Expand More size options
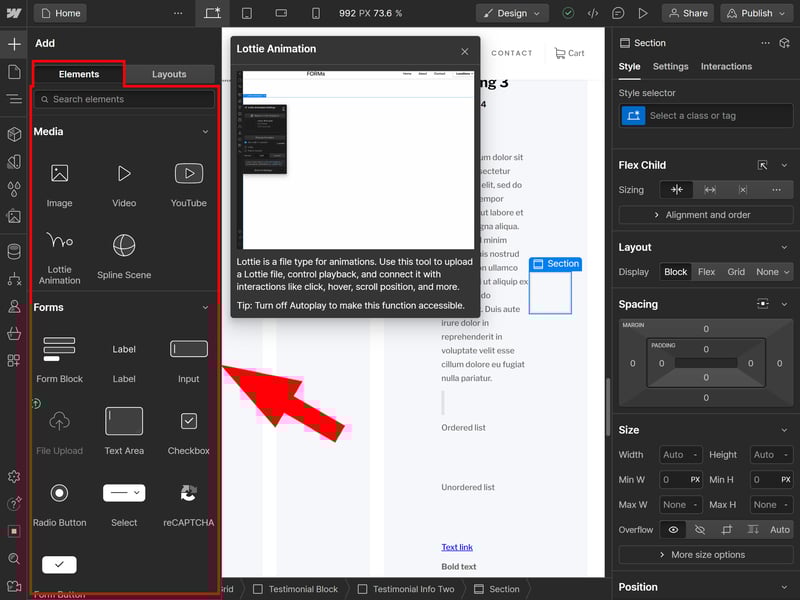 click(707, 555)
